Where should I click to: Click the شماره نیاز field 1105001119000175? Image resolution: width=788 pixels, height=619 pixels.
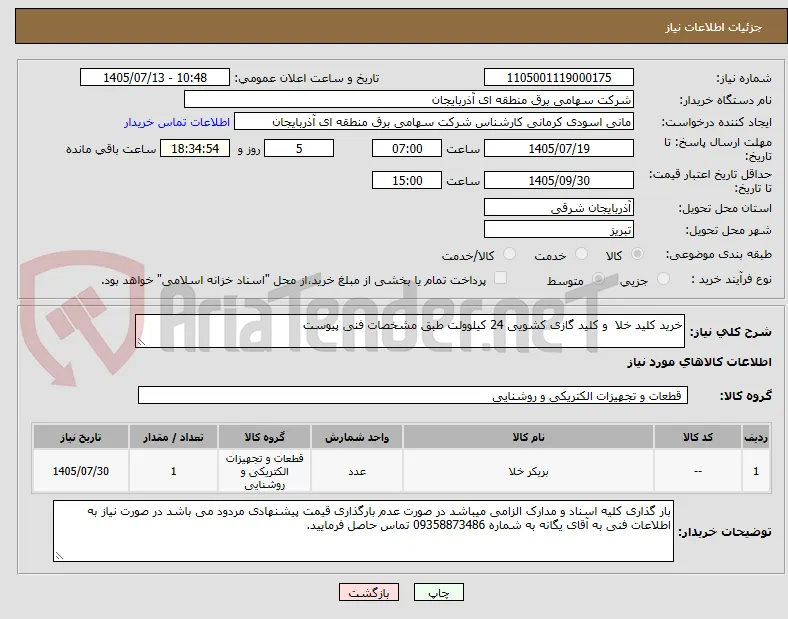click(x=558, y=77)
